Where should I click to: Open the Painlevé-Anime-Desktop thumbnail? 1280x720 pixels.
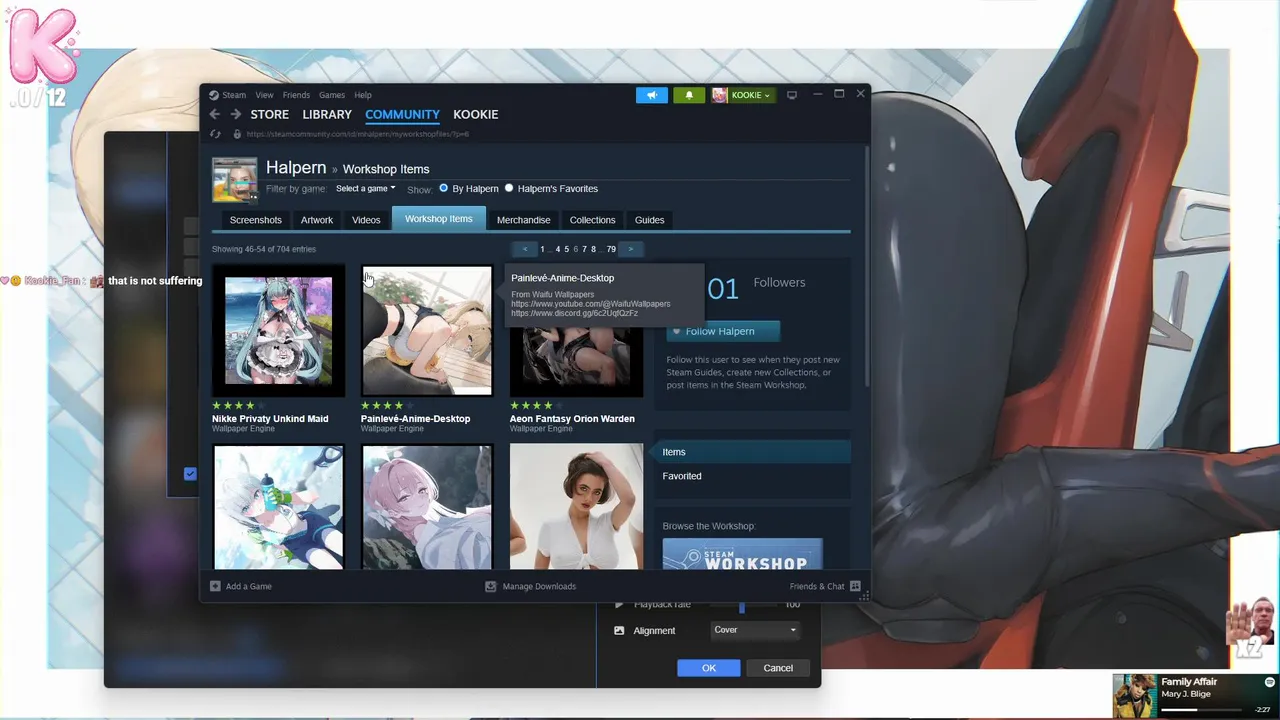(427, 330)
